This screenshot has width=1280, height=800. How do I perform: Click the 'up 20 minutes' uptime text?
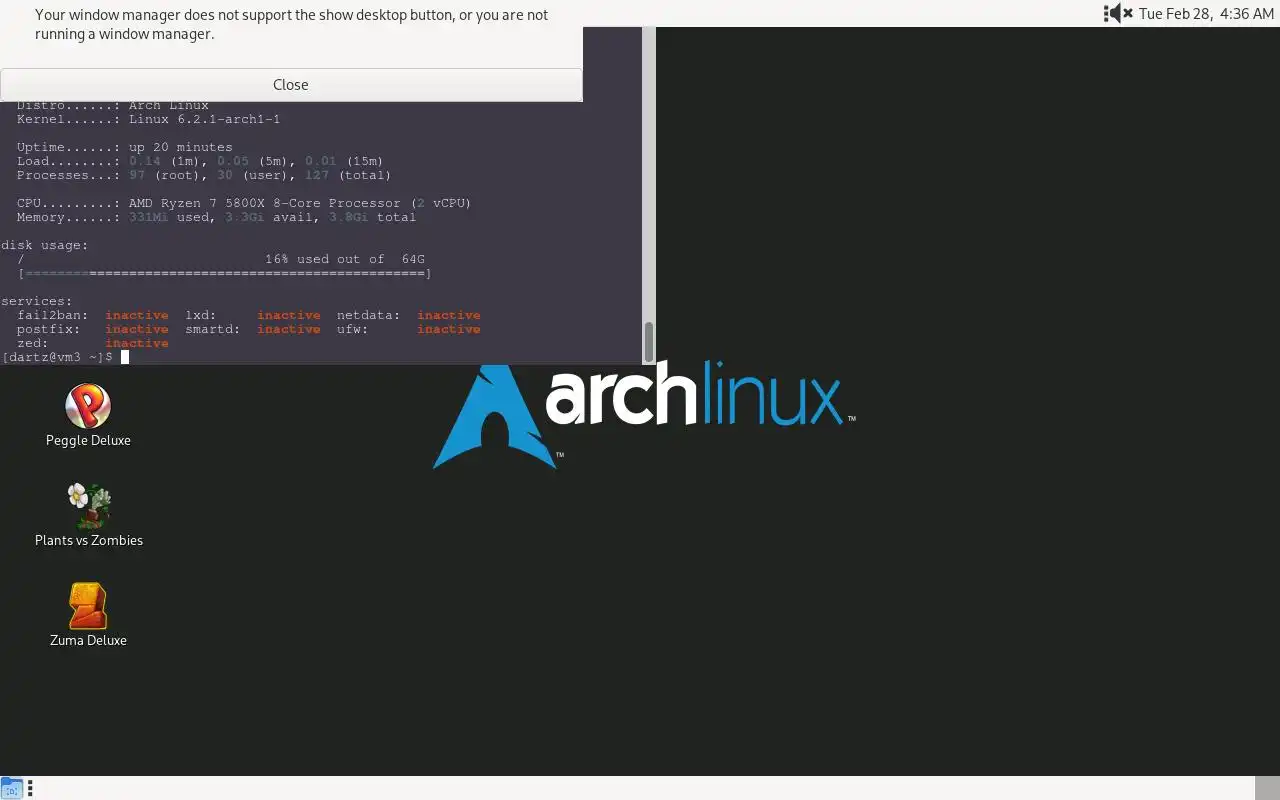tap(180, 147)
